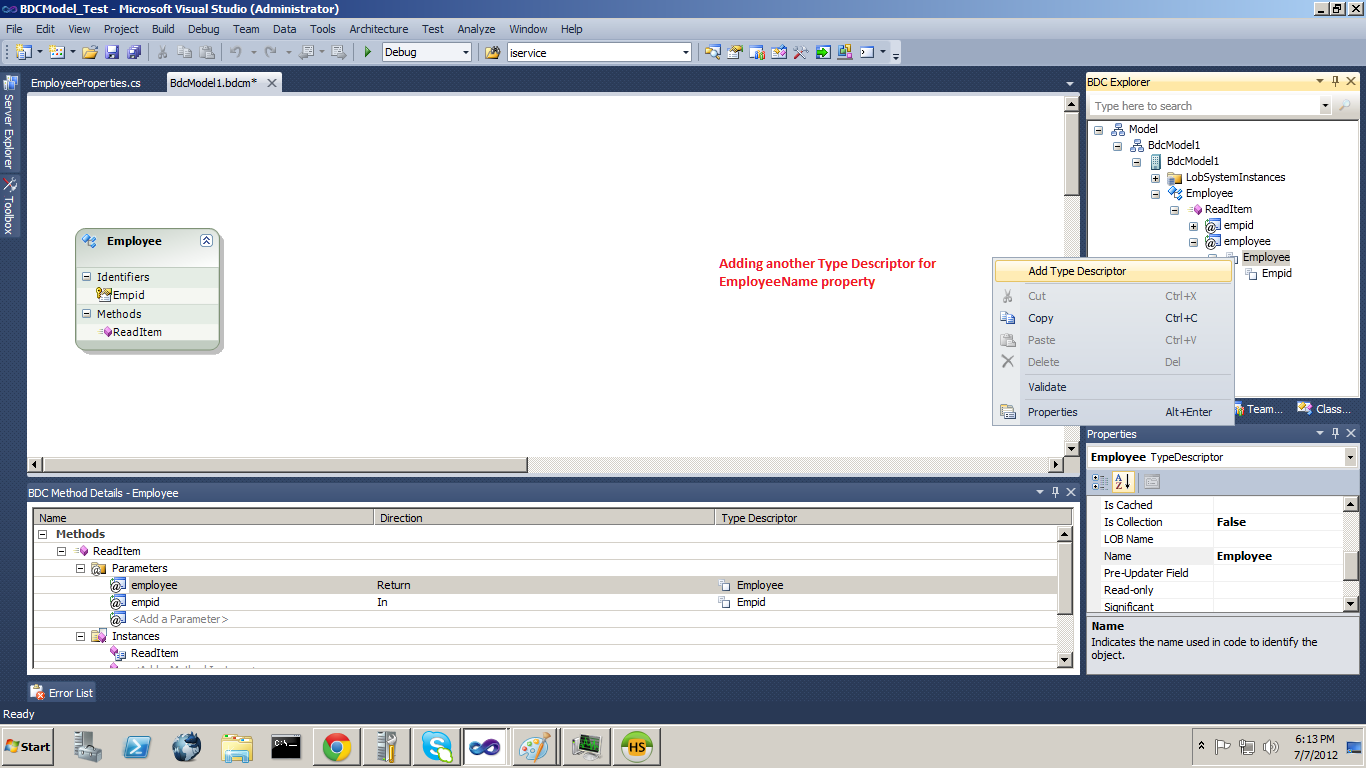Open Google Chrome from the taskbar
Image resolution: width=1366 pixels, height=768 pixels.
tap(336, 746)
